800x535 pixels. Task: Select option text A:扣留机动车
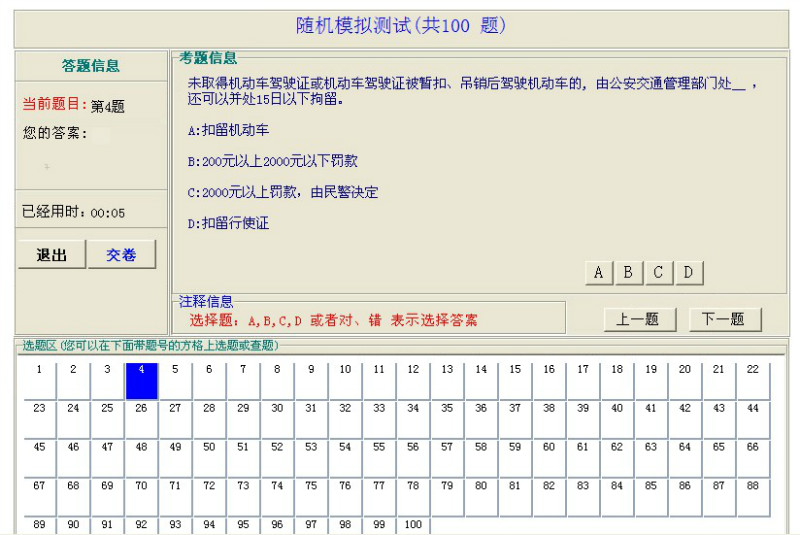point(228,130)
